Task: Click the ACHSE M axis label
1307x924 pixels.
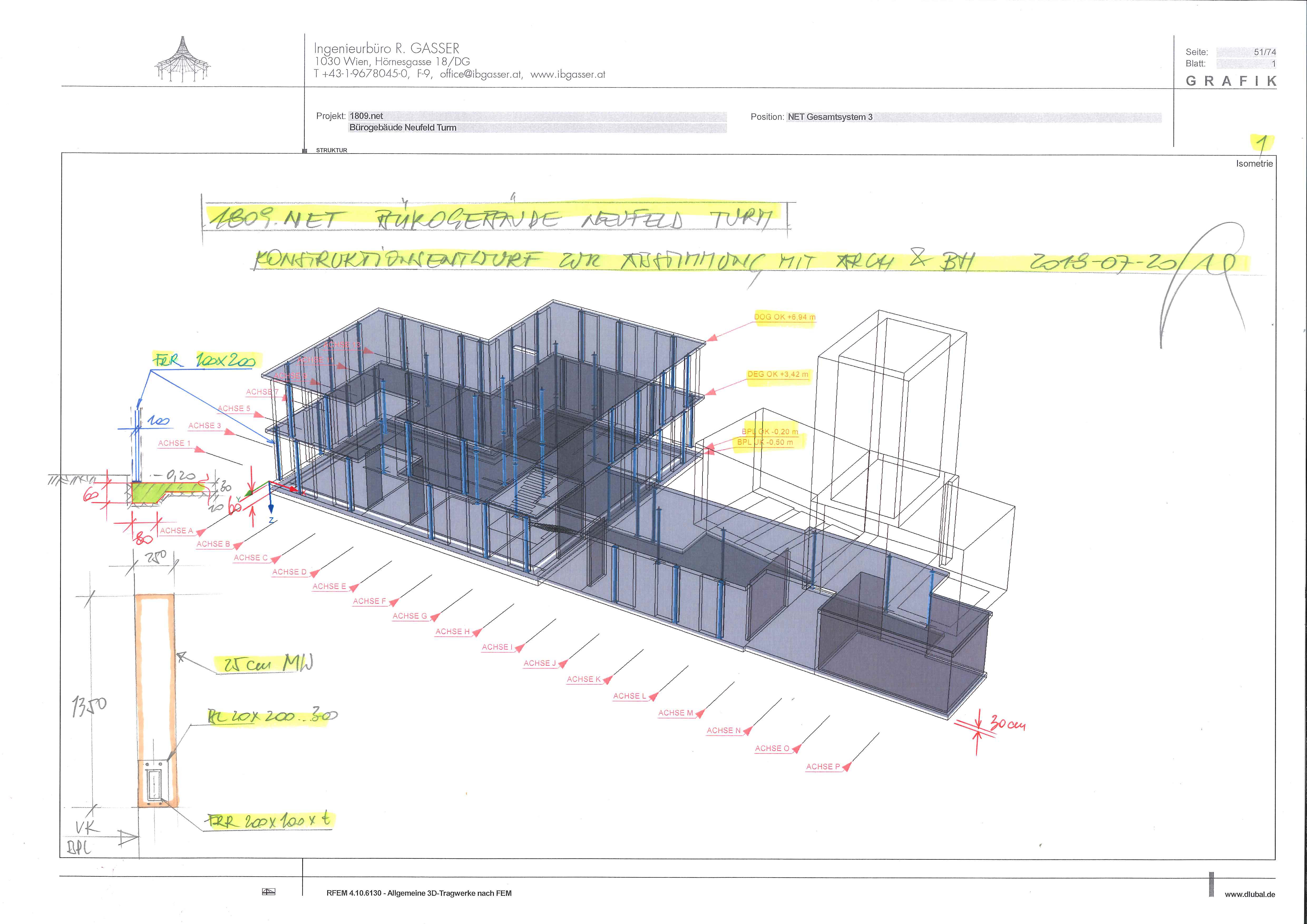Action: (x=676, y=713)
